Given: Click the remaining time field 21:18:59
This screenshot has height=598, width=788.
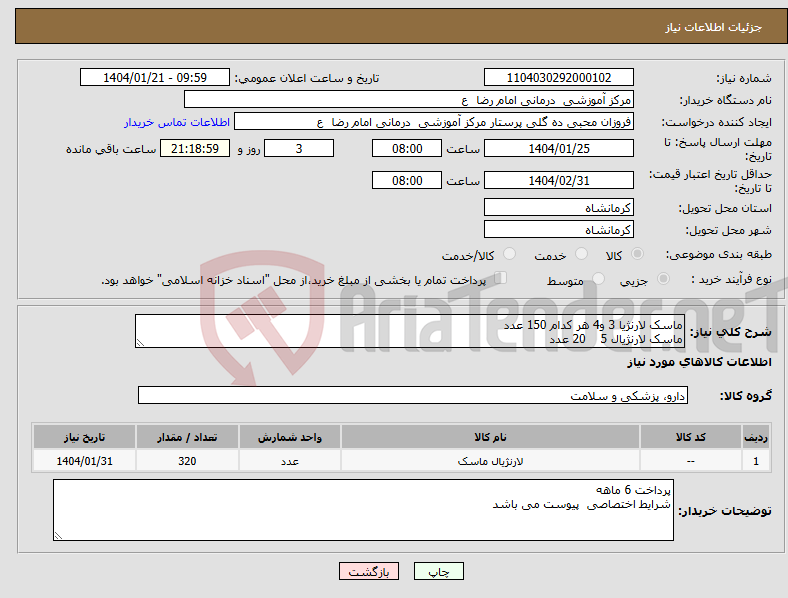Looking at the screenshot, I should pos(195,148).
